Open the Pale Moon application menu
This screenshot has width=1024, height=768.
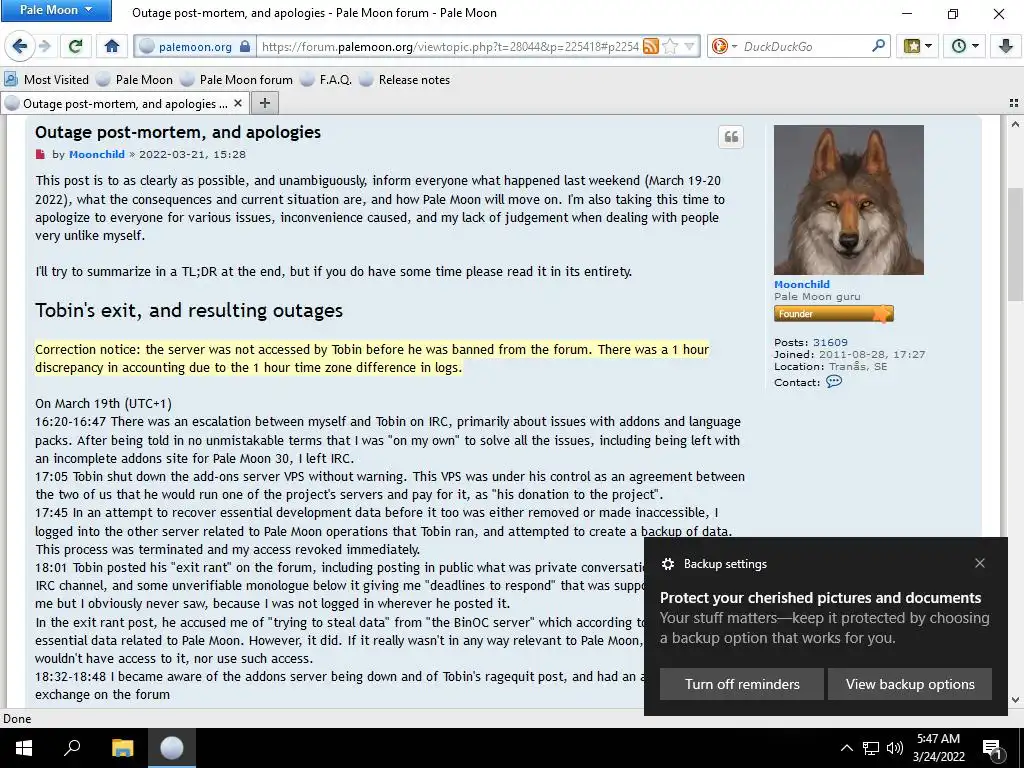[x=56, y=10]
